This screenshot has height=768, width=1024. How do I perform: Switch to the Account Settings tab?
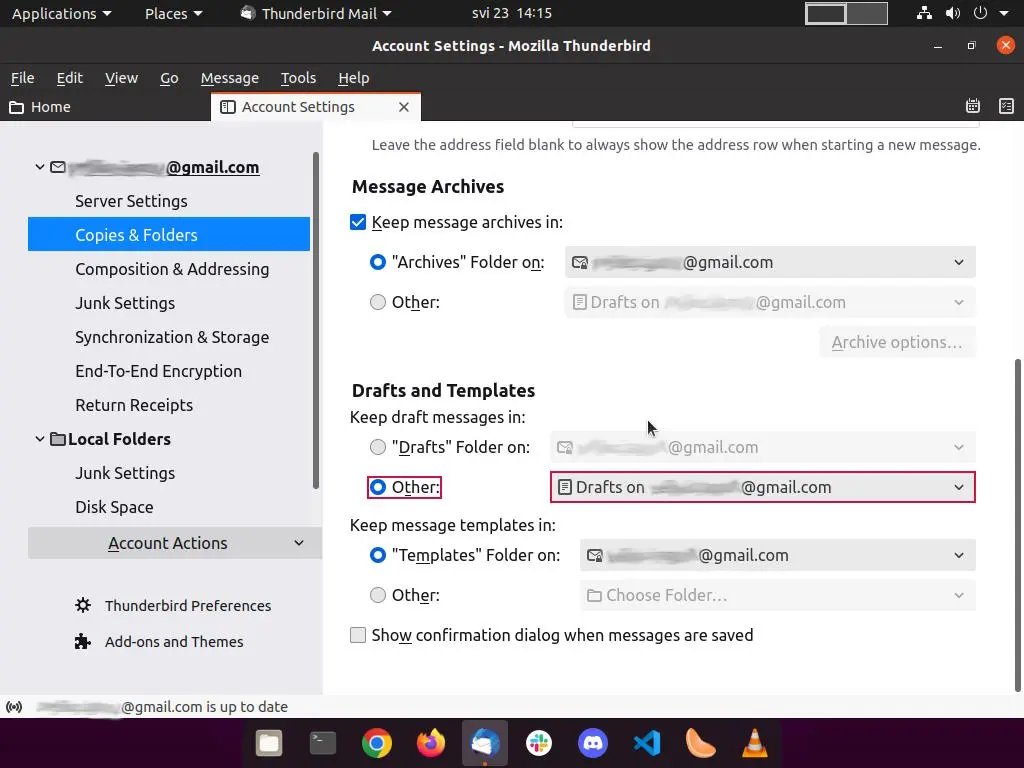297,106
